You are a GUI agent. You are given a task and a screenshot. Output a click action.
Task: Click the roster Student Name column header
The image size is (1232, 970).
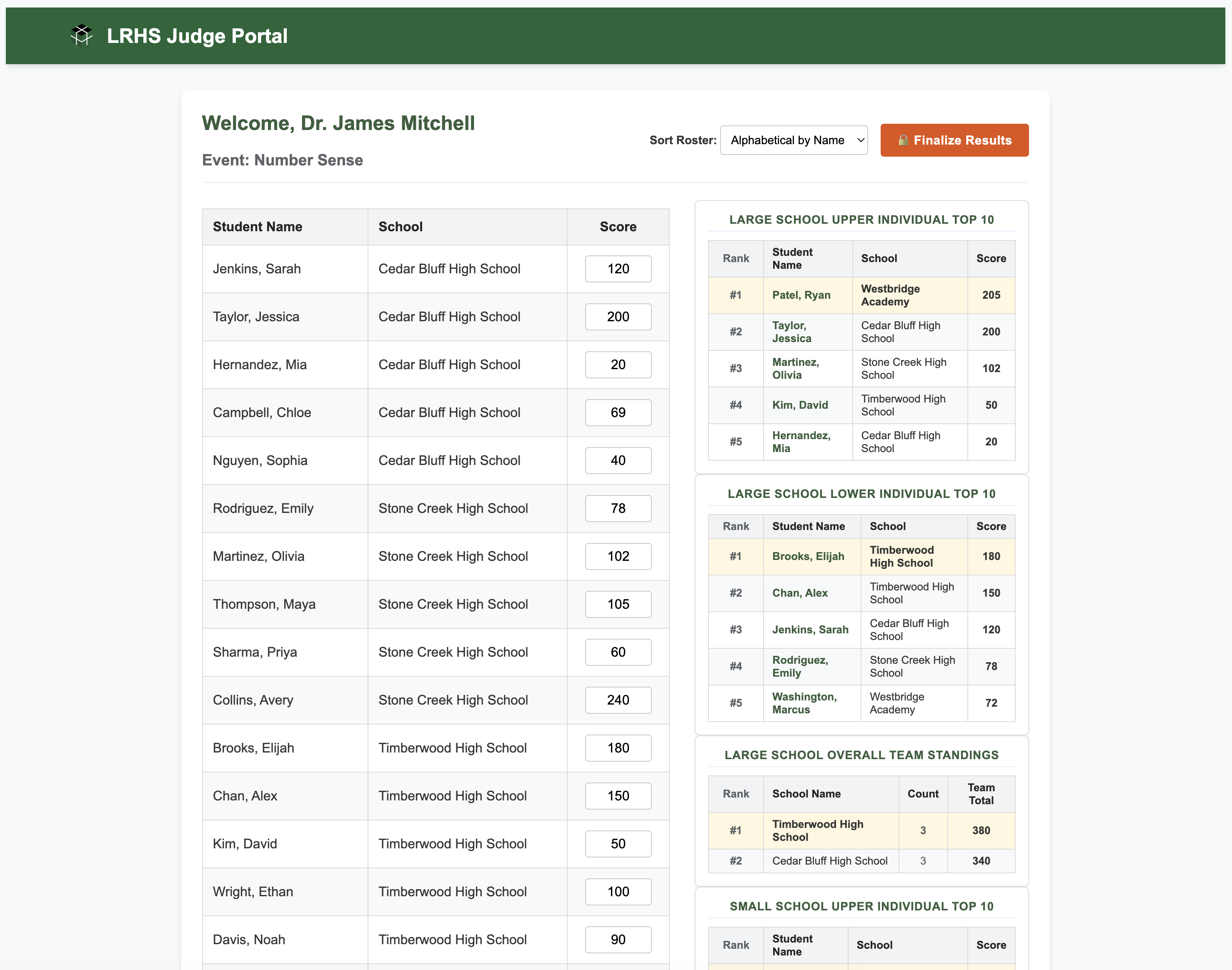(285, 227)
